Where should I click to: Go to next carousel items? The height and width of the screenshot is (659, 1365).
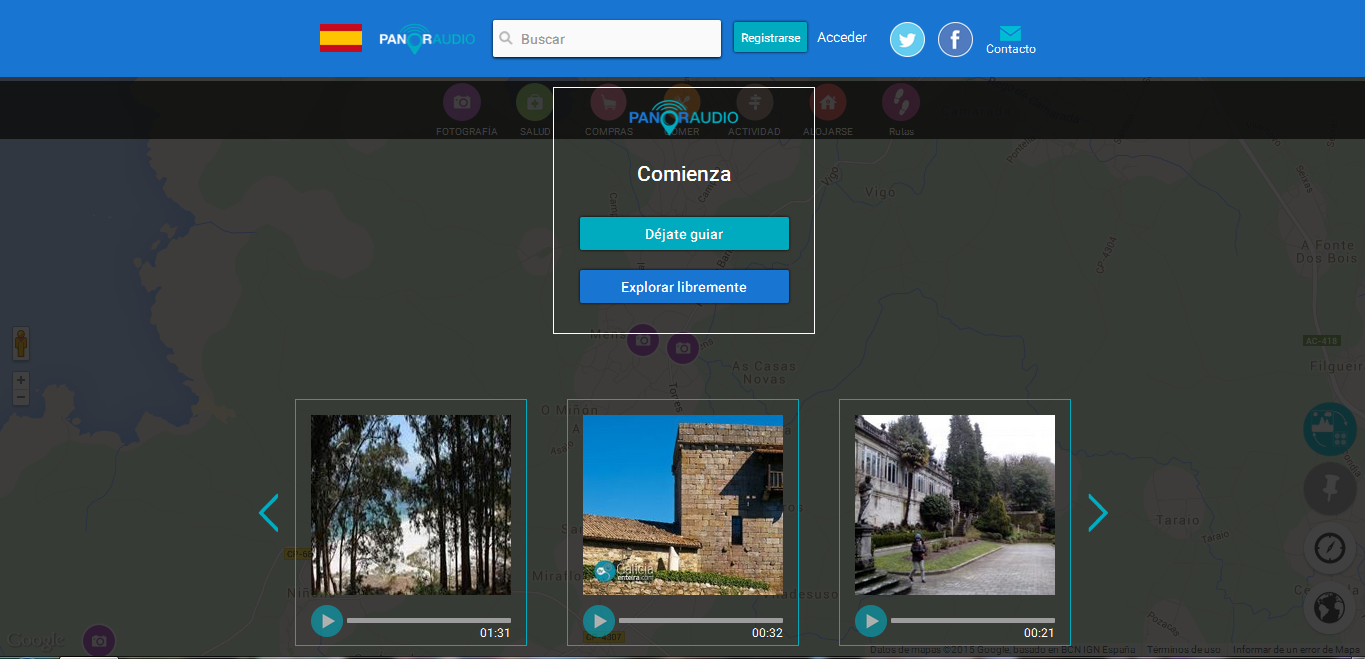[x=1098, y=513]
